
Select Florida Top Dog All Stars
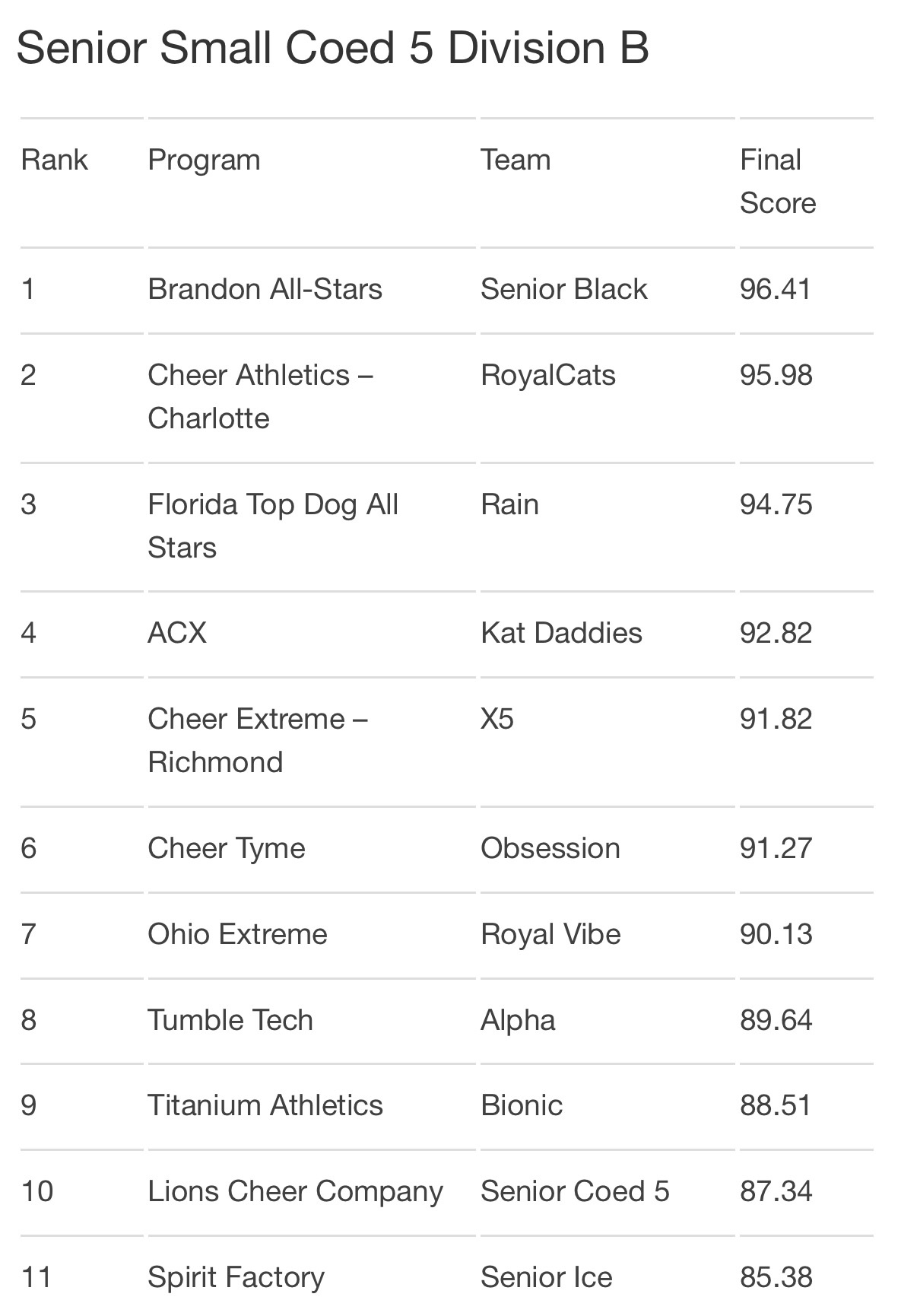(x=273, y=526)
